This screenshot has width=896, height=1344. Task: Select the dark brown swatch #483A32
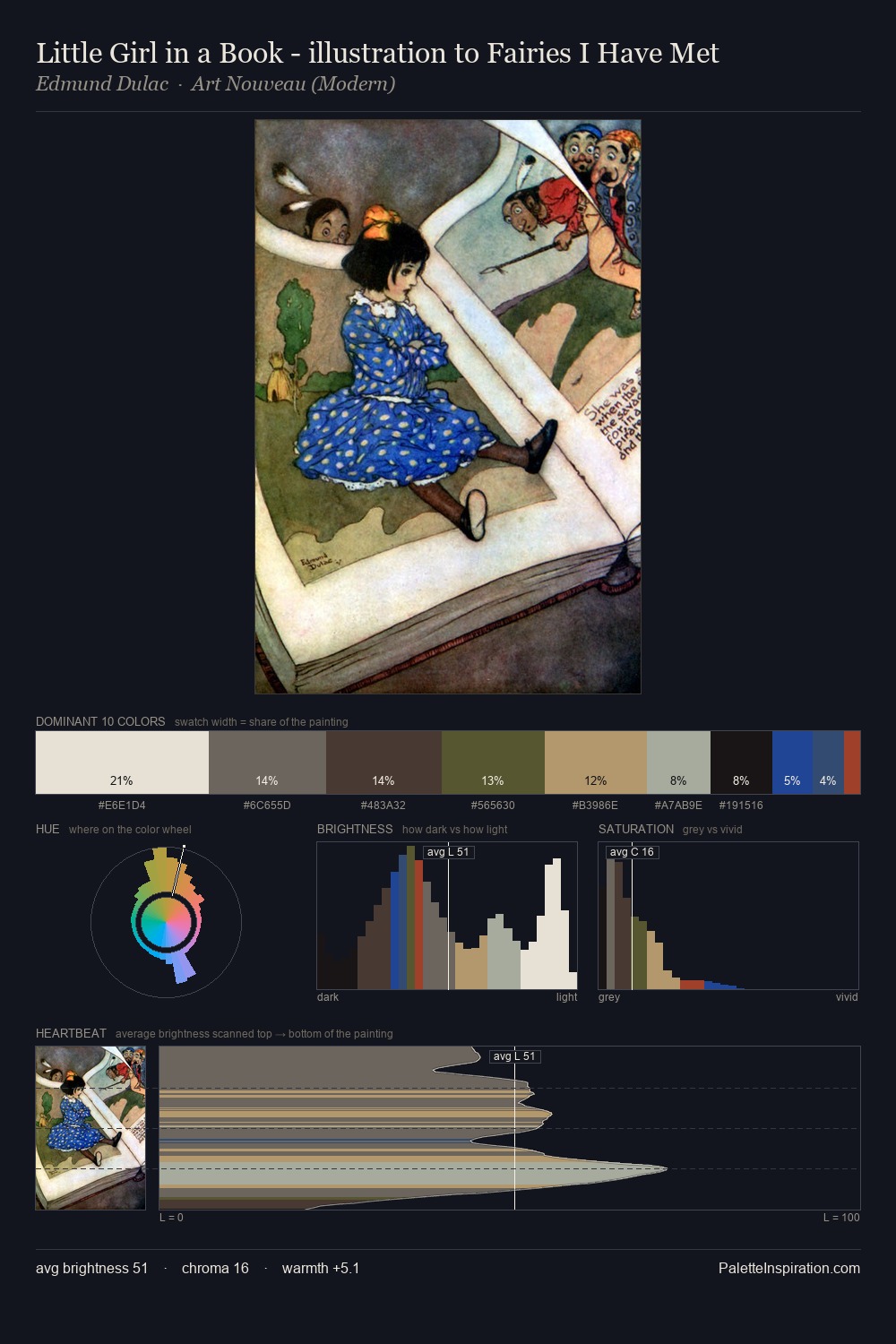383,762
